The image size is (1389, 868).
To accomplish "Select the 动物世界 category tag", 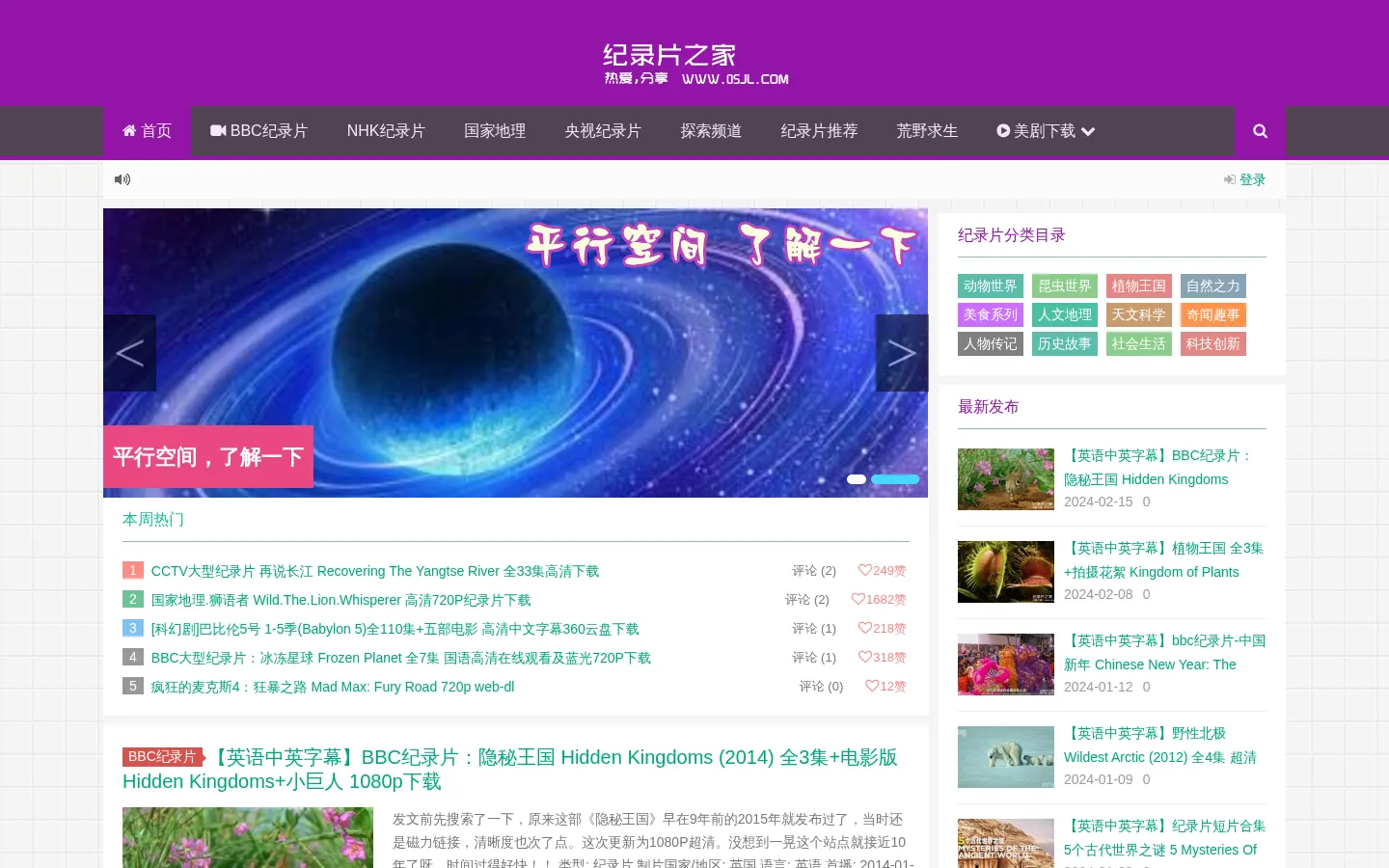I will coord(991,285).
